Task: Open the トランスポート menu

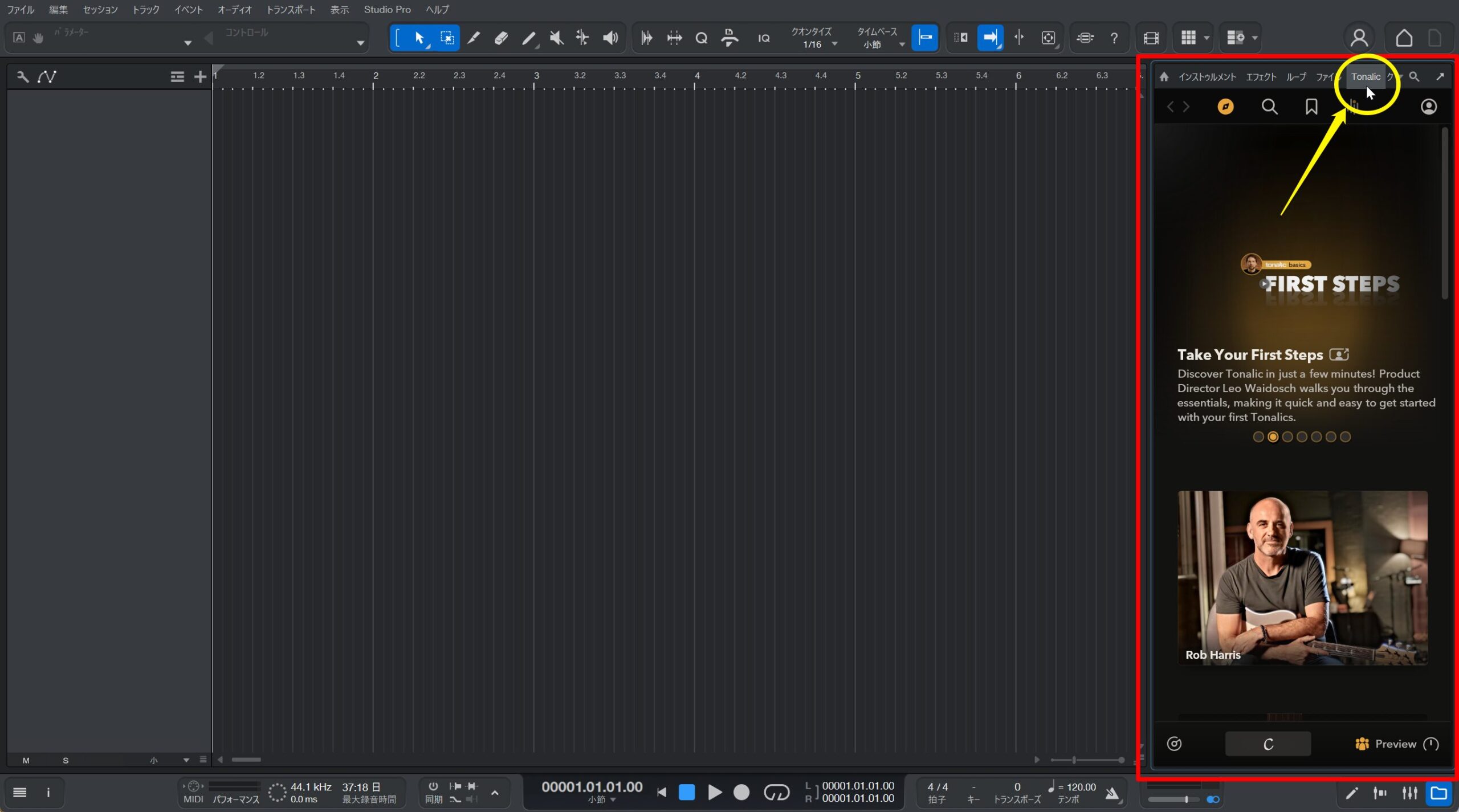Action: pos(291,10)
